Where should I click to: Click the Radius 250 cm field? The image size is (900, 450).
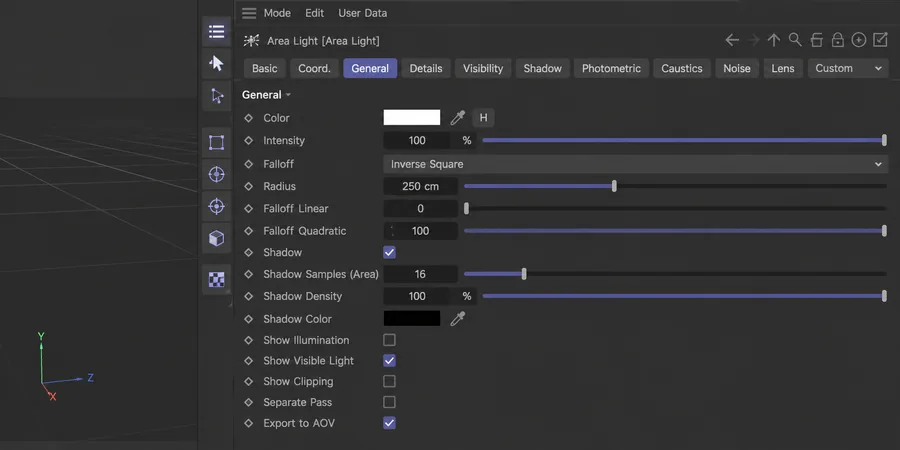[x=420, y=186]
